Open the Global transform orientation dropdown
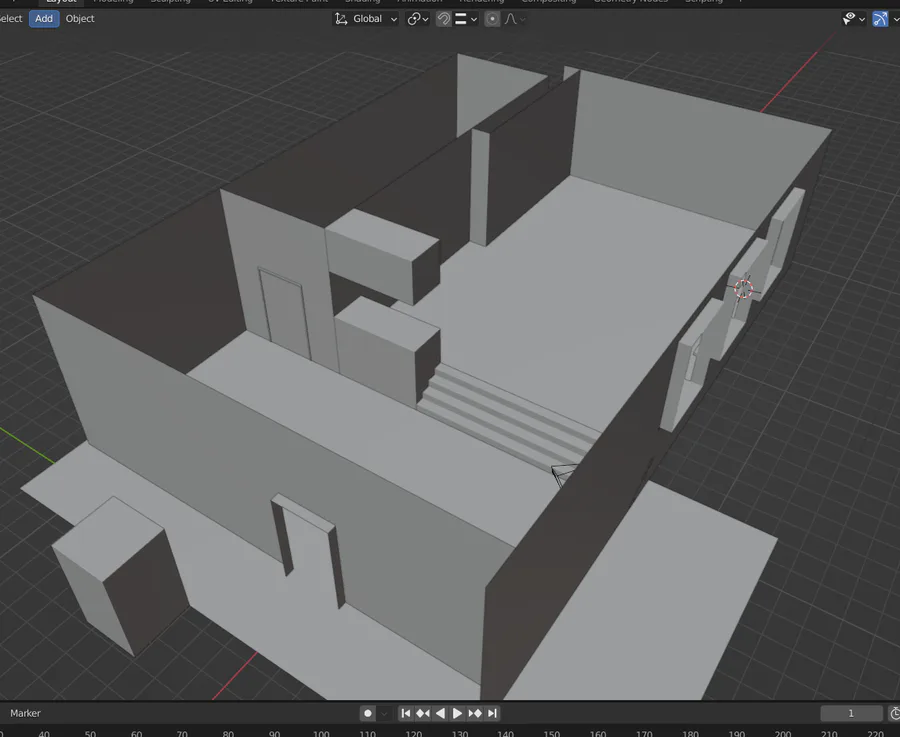This screenshot has width=900, height=737. click(x=366, y=19)
